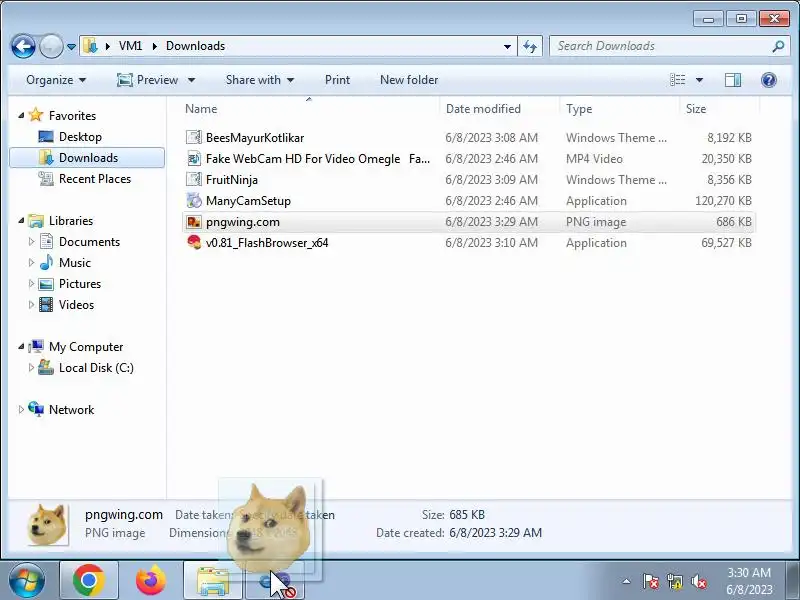The width and height of the screenshot is (800, 600).
Task: Click the doge thumbnail in details pane
Action: (48, 524)
